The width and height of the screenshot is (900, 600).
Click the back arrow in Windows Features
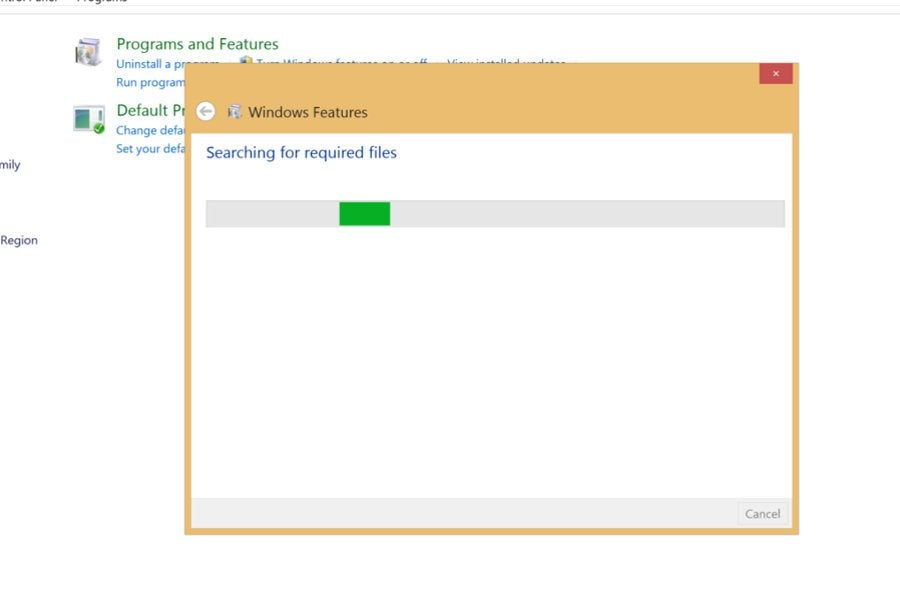(x=205, y=111)
